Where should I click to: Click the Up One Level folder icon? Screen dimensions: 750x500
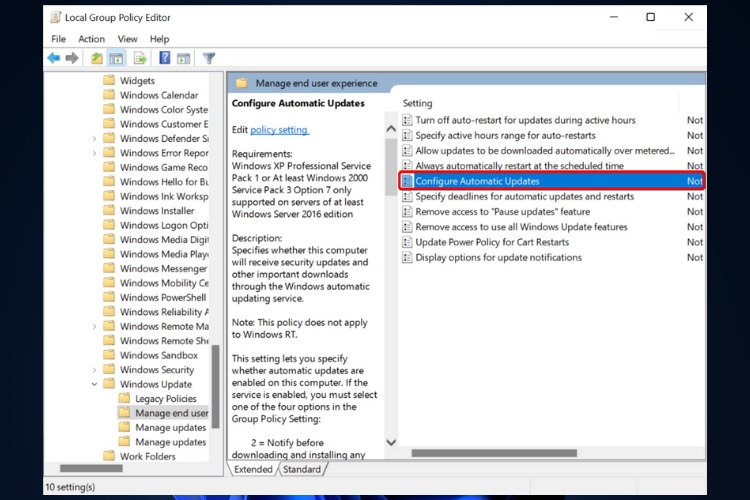tap(96, 58)
